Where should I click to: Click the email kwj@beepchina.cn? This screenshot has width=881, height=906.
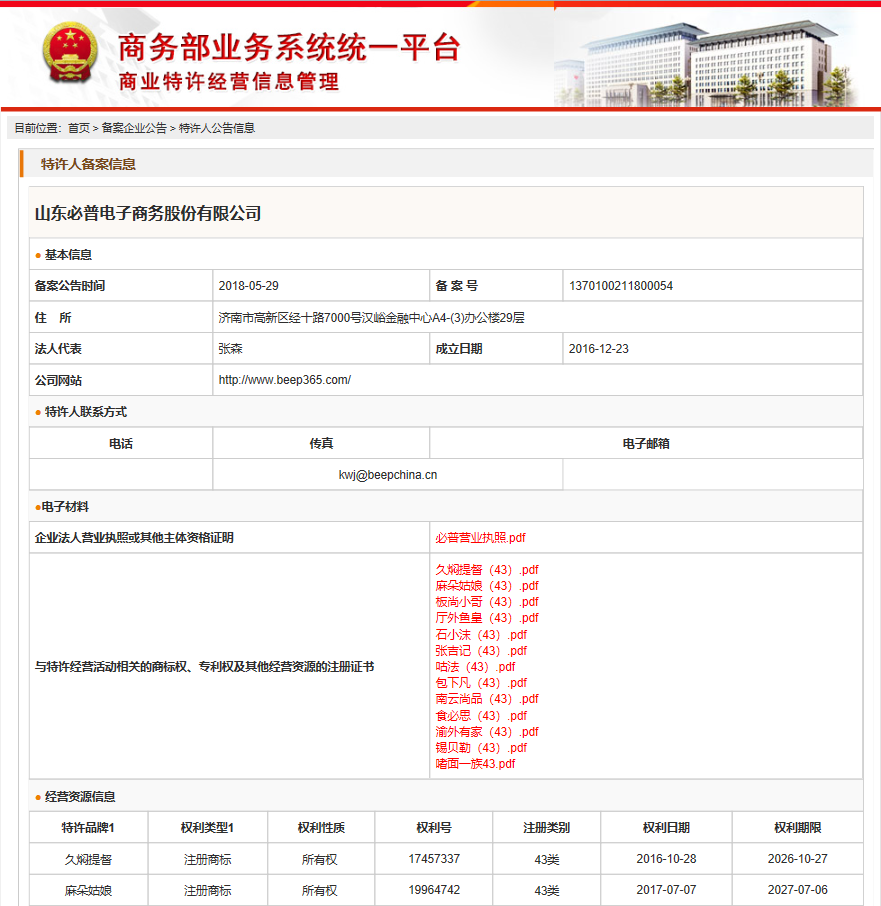click(x=388, y=475)
